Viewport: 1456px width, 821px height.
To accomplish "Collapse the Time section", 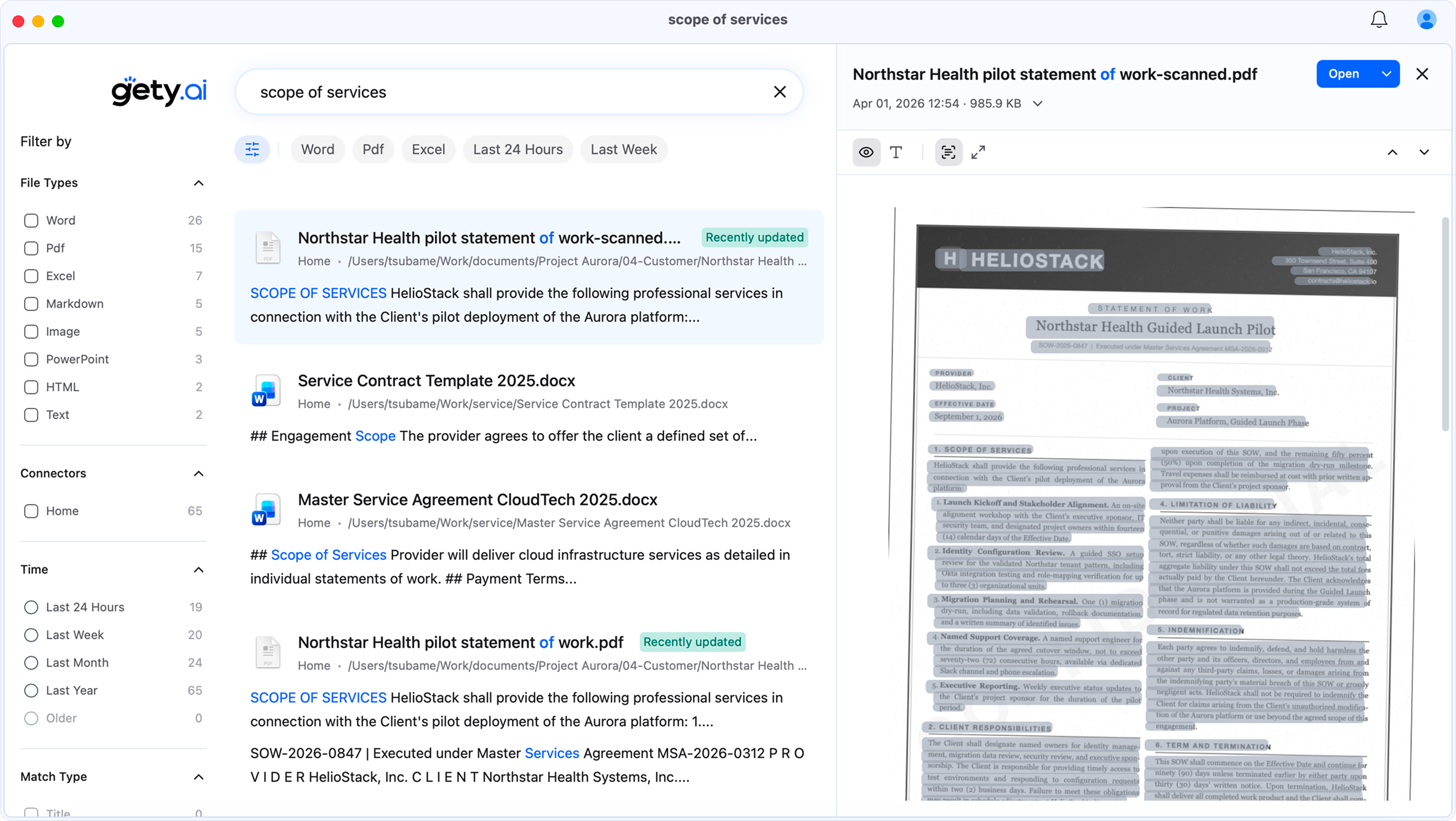I will click(198, 569).
